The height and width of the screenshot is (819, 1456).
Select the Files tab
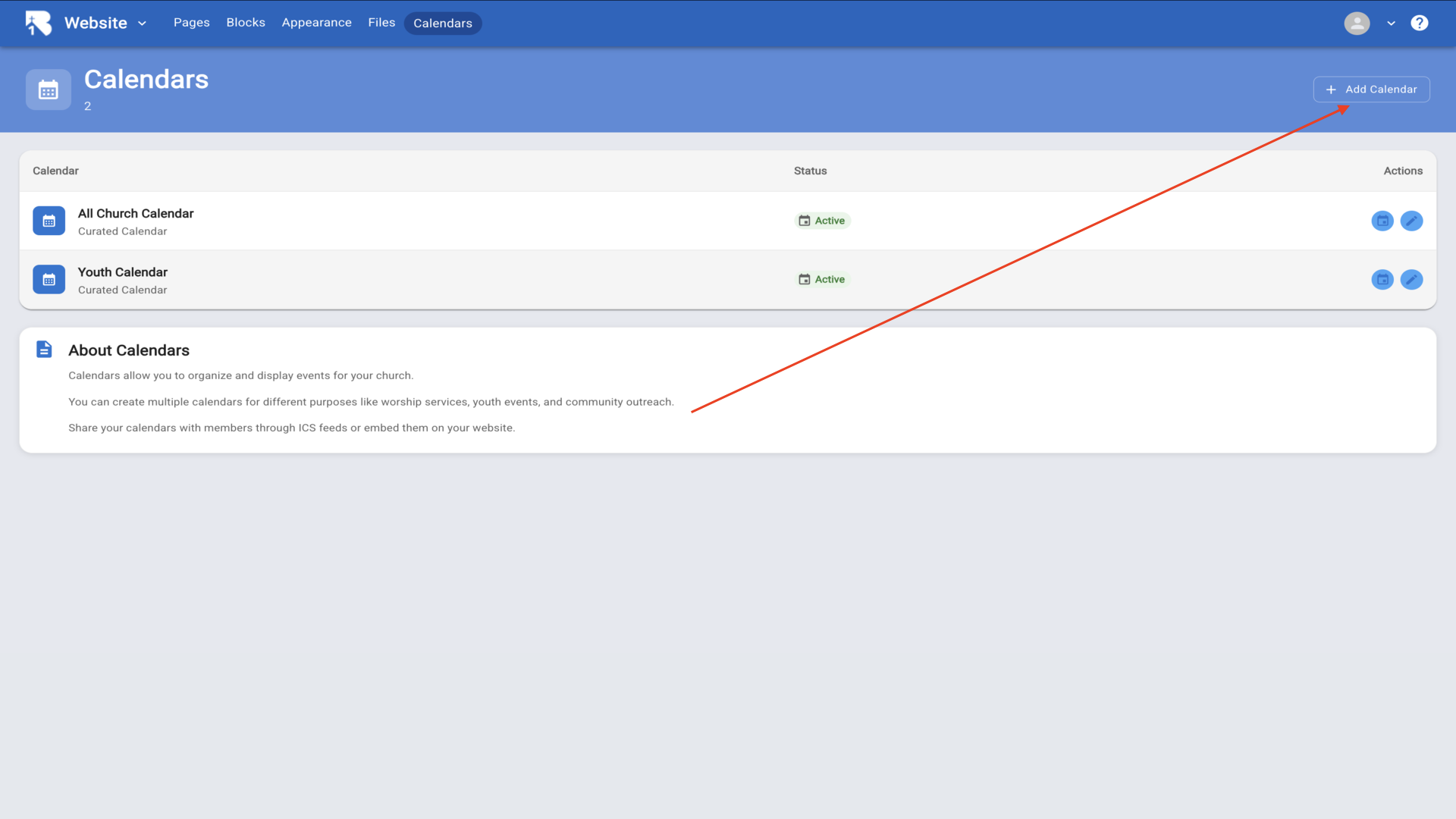tap(381, 23)
